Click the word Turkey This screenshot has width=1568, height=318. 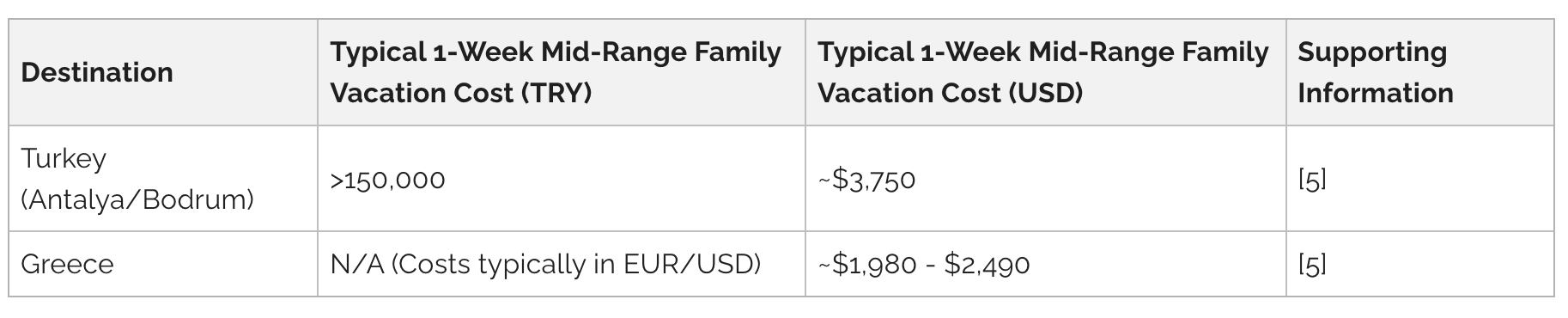[x=64, y=159]
